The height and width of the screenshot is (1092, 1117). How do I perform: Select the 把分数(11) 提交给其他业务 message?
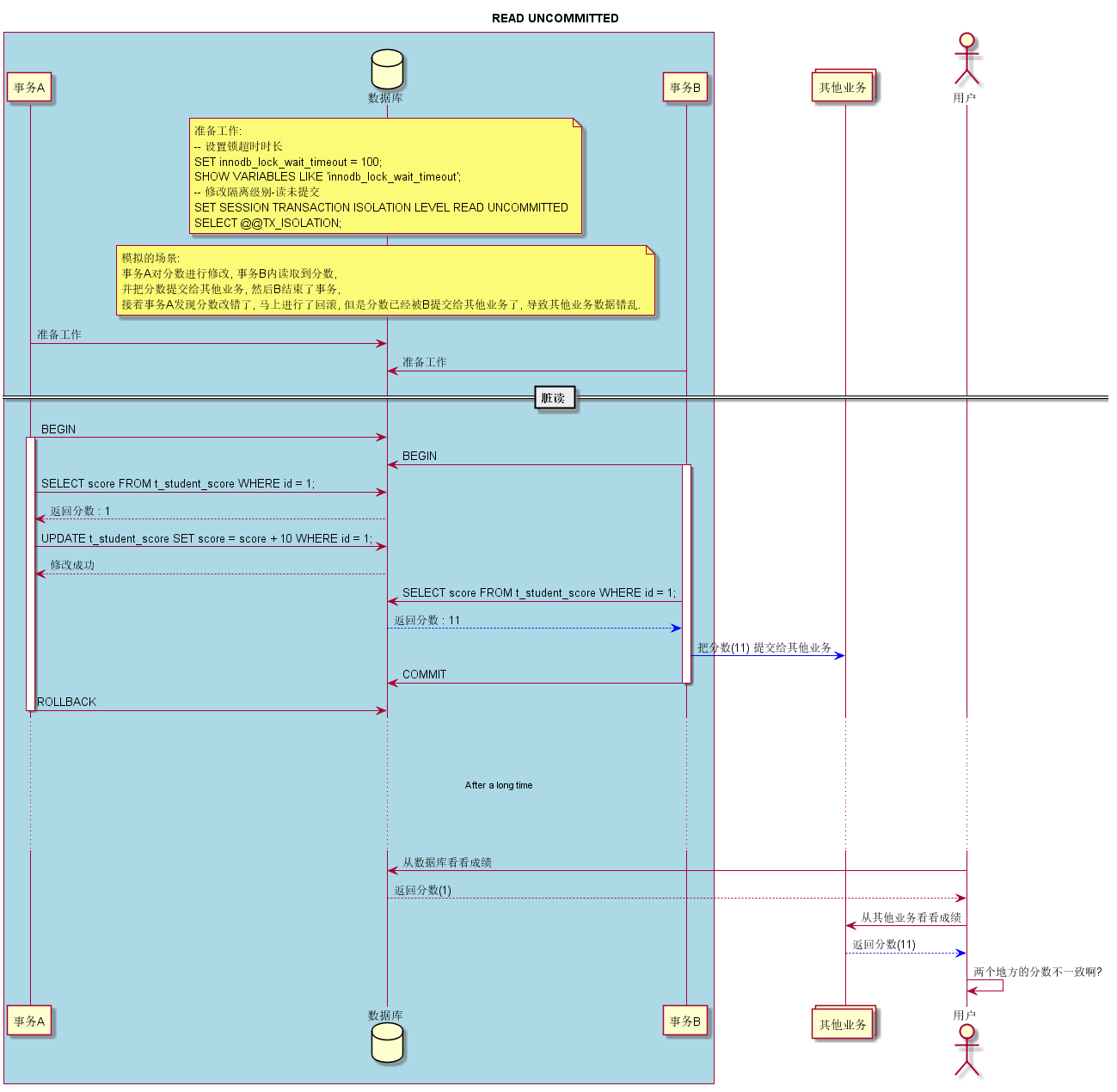pyautogui.click(x=764, y=647)
